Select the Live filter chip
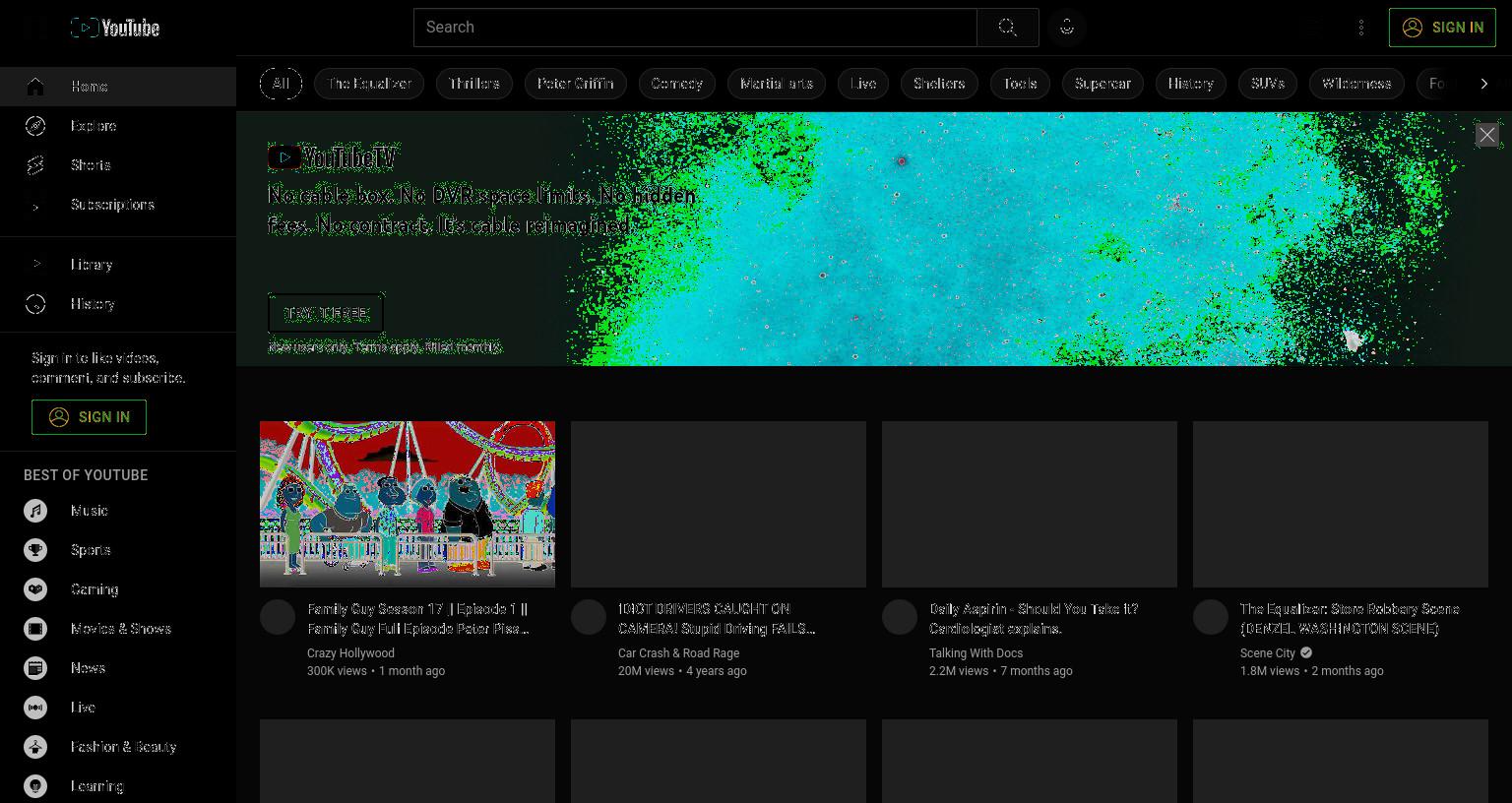This screenshot has width=1512, height=803. [863, 84]
